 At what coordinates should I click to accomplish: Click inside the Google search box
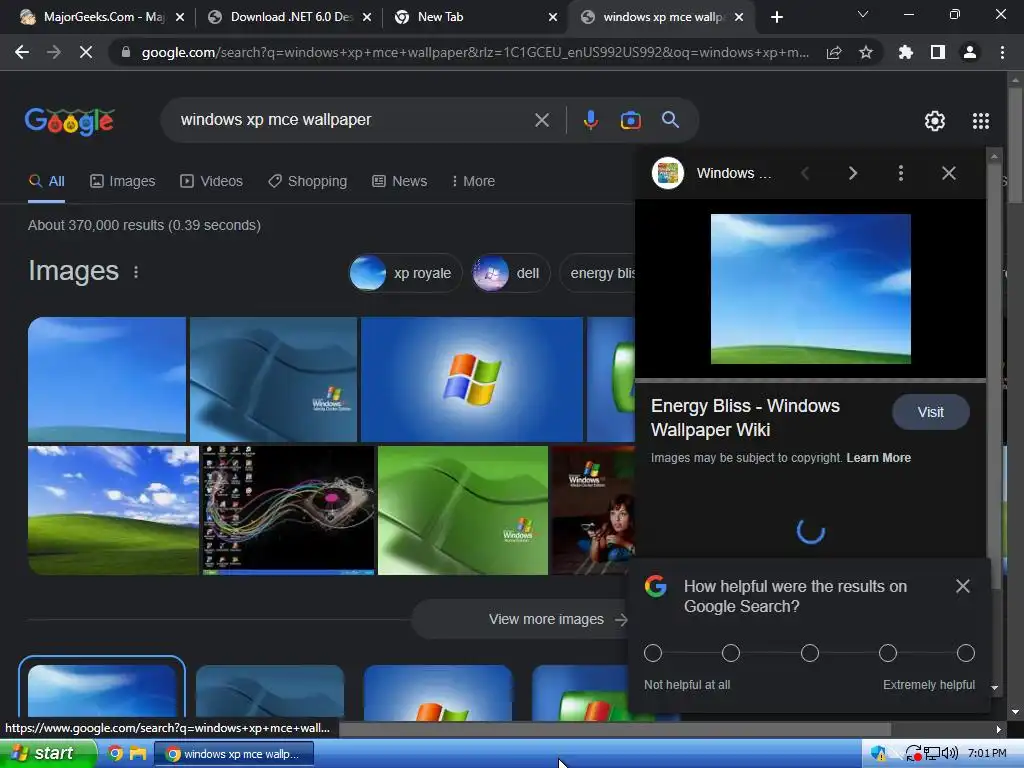click(353, 120)
